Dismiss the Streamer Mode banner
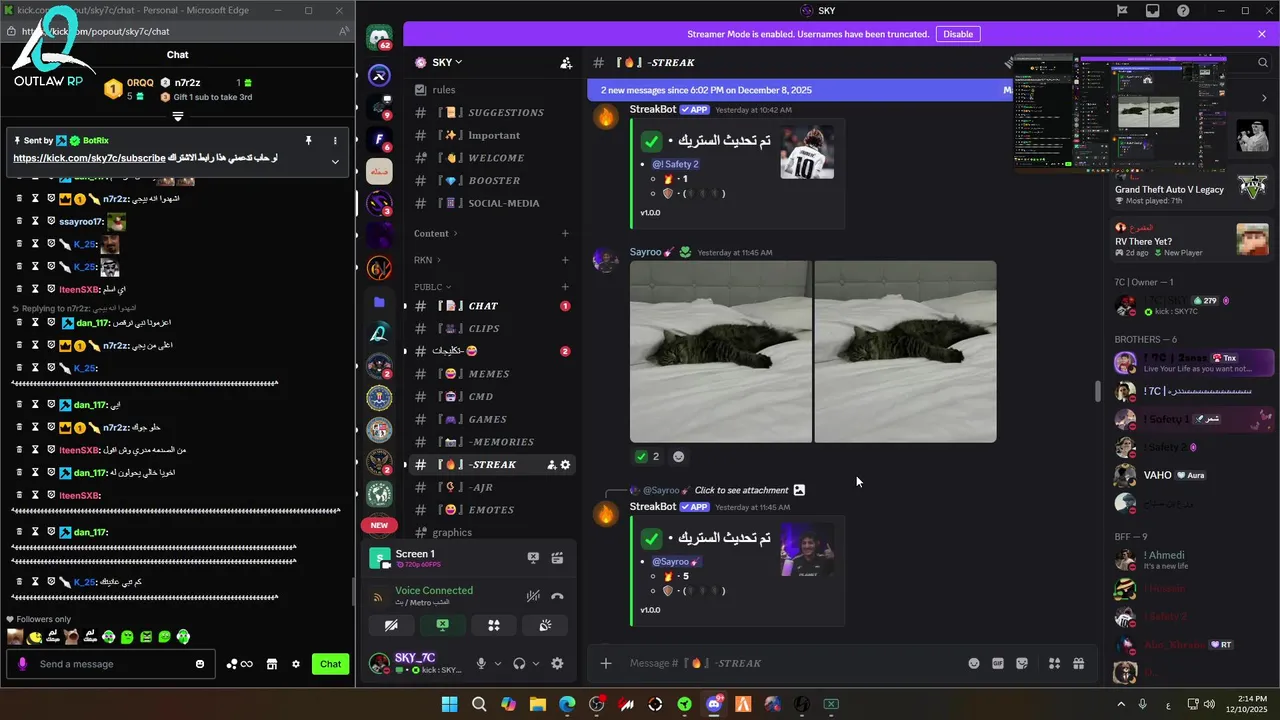The width and height of the screenshot is (1280, 720). tap(1262, 34)
